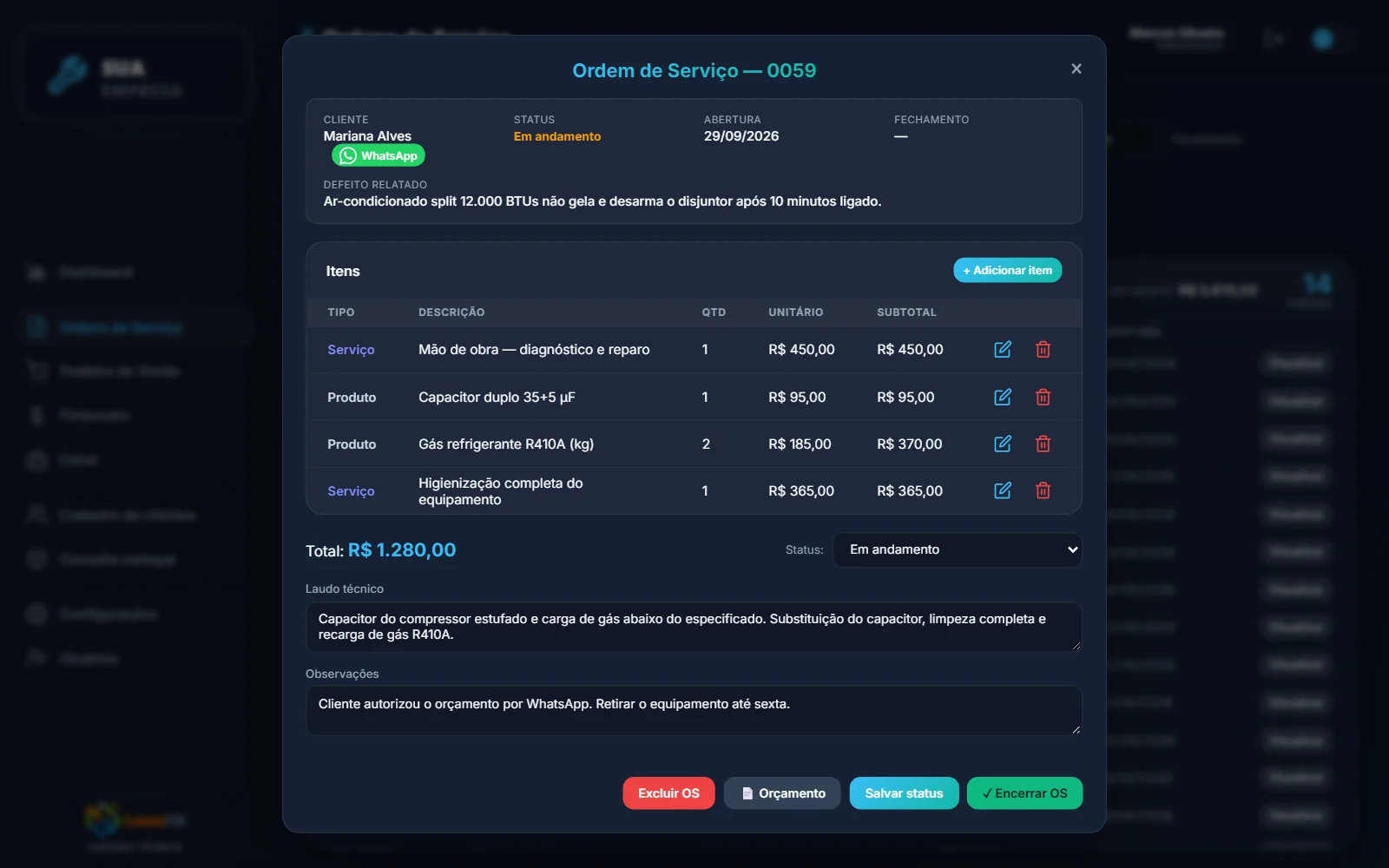1389x868 pixels.
Task: Finish the order with Encerrar OS
Action: [x=1024, y=793]
